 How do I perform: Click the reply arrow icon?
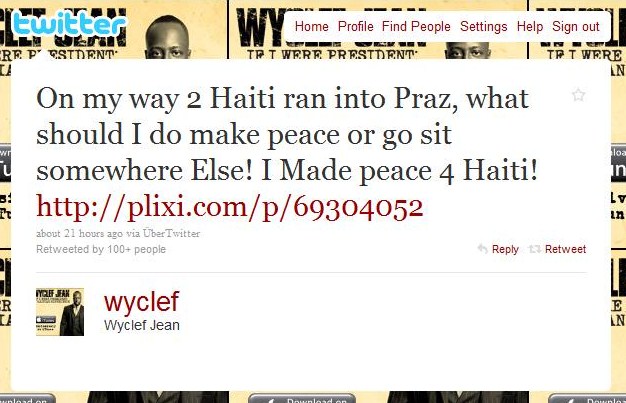click(x=483, y=249)
